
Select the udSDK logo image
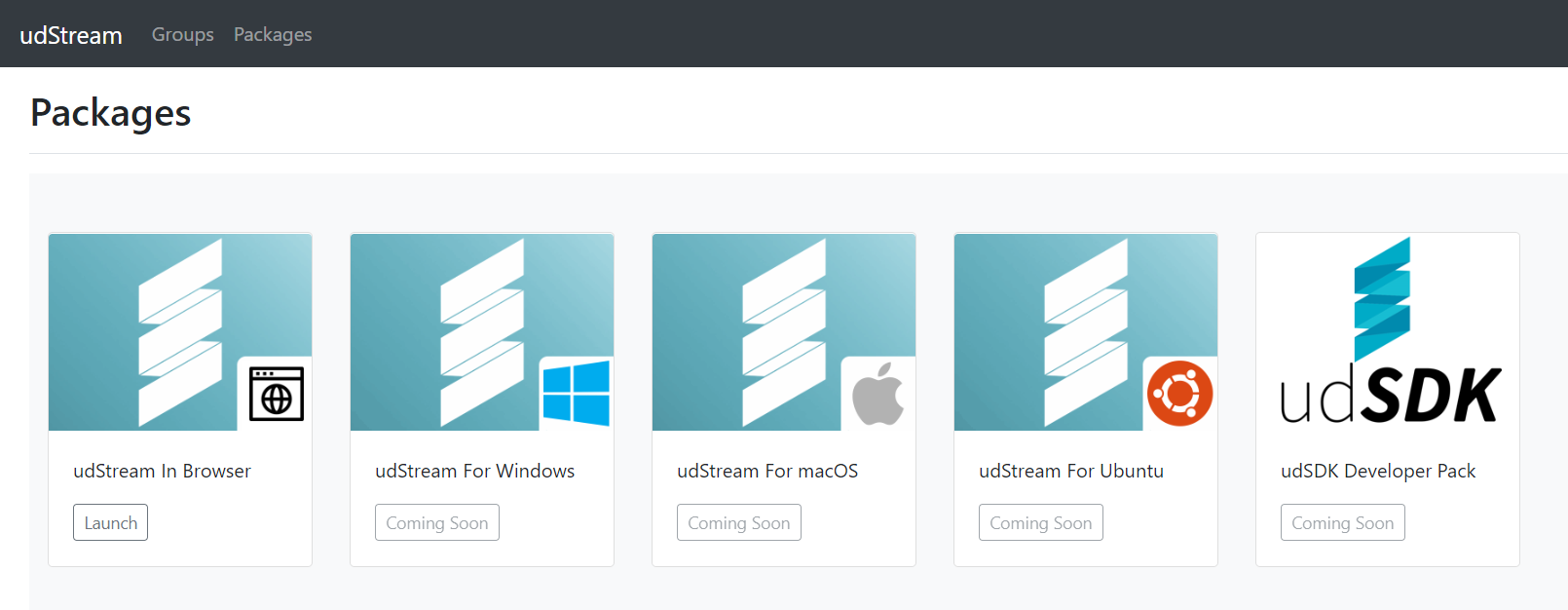click(1388, 332)
